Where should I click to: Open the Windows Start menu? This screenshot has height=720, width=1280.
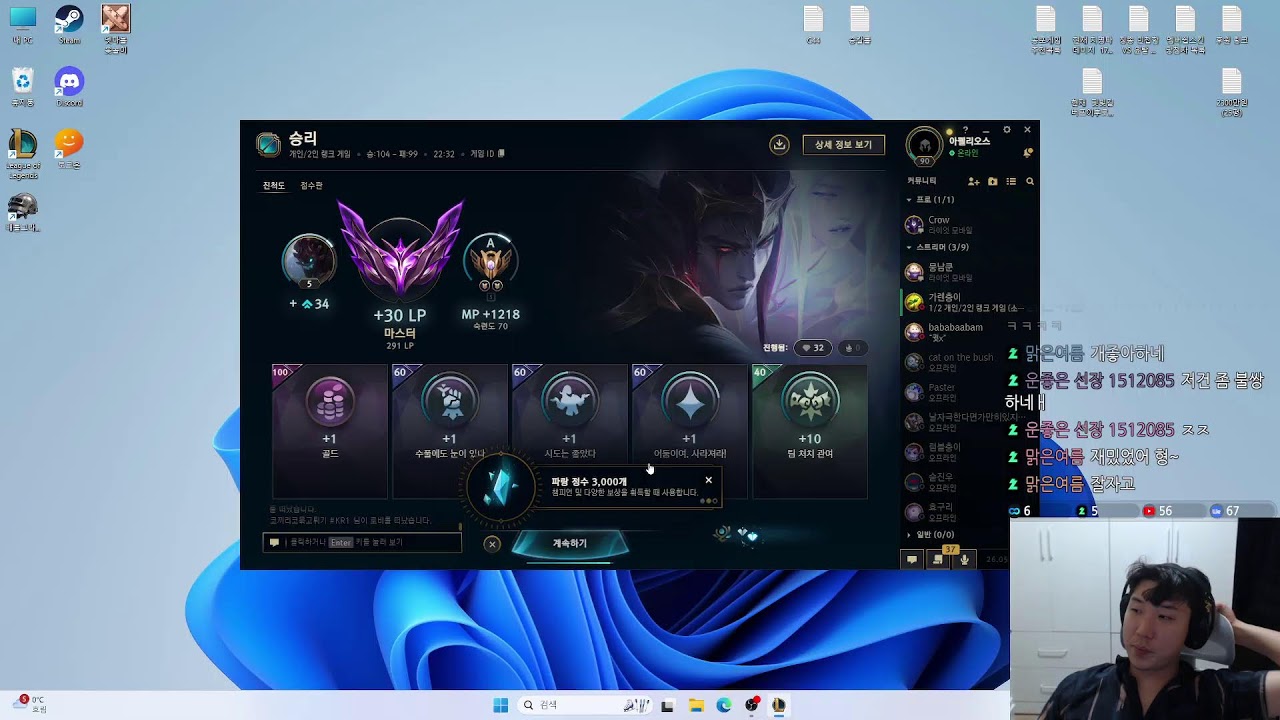click(x=501, y=705)
